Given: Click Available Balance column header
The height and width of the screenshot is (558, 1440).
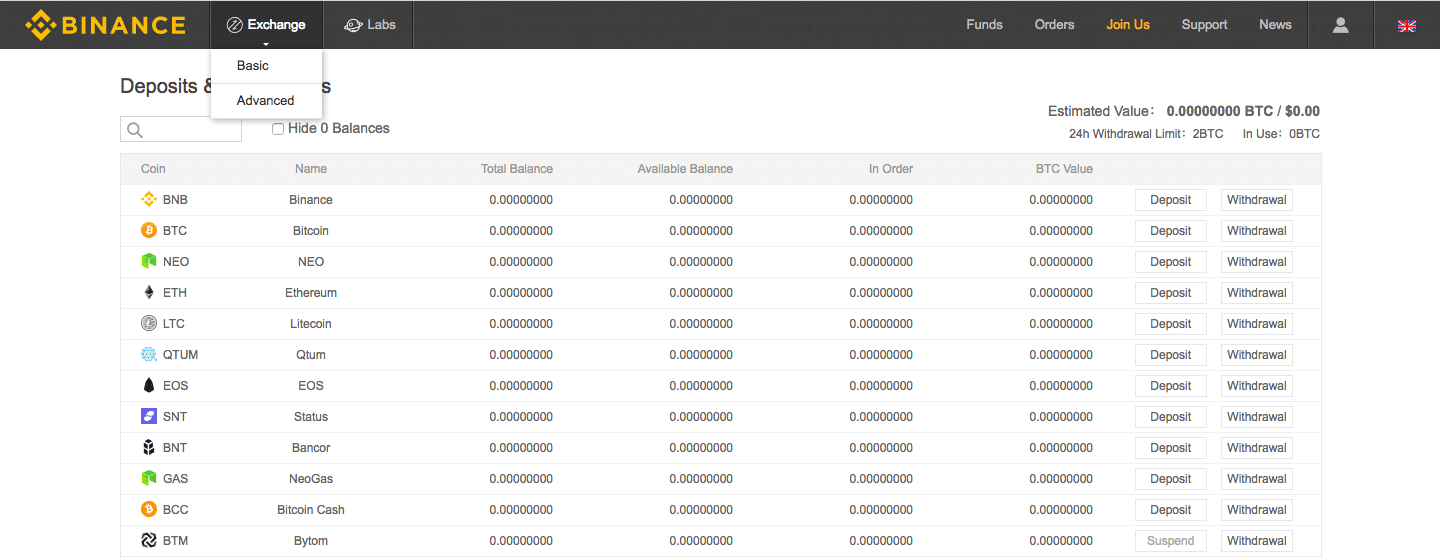Looking at the screenshot, I should click(685, 169).
